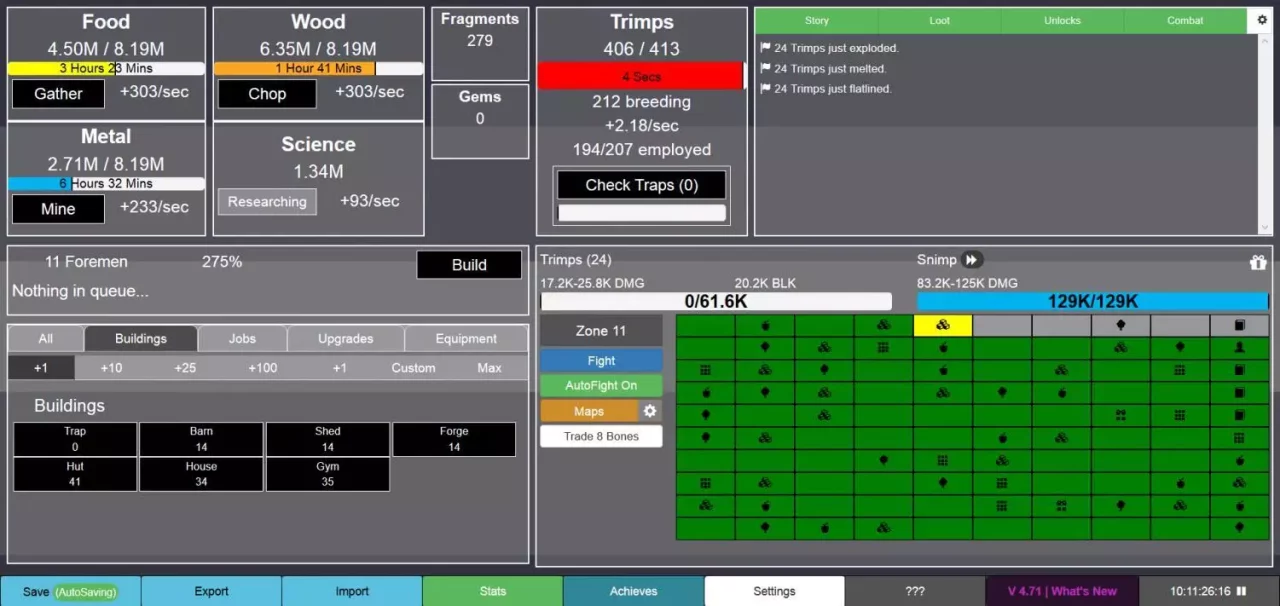Click the person icon cell in the grid

(1240, 347)
